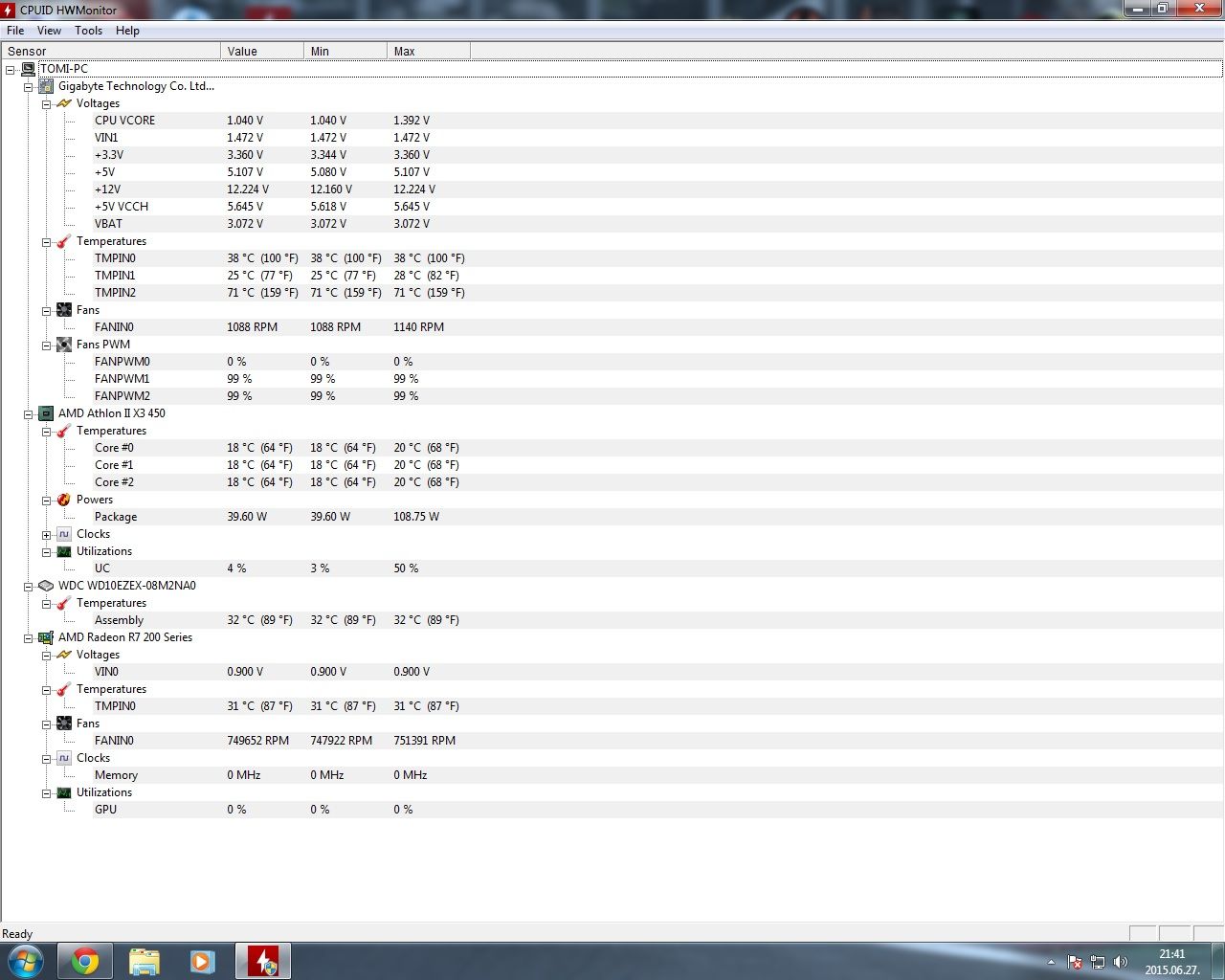Click the HWMonitor taskbar button
1225x980 pixels.
[x=262, y=961]
